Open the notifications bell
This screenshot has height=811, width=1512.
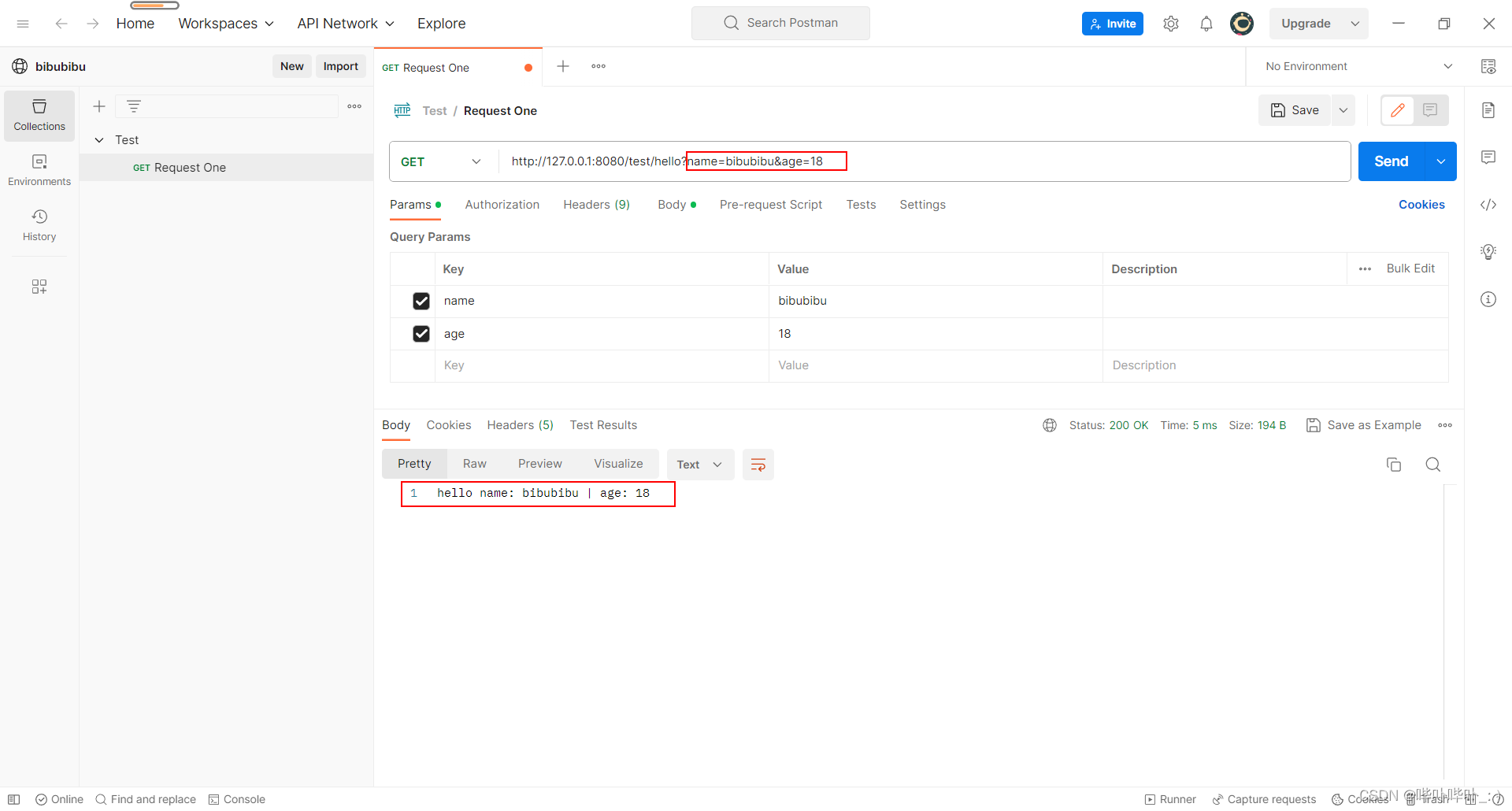1206,24
